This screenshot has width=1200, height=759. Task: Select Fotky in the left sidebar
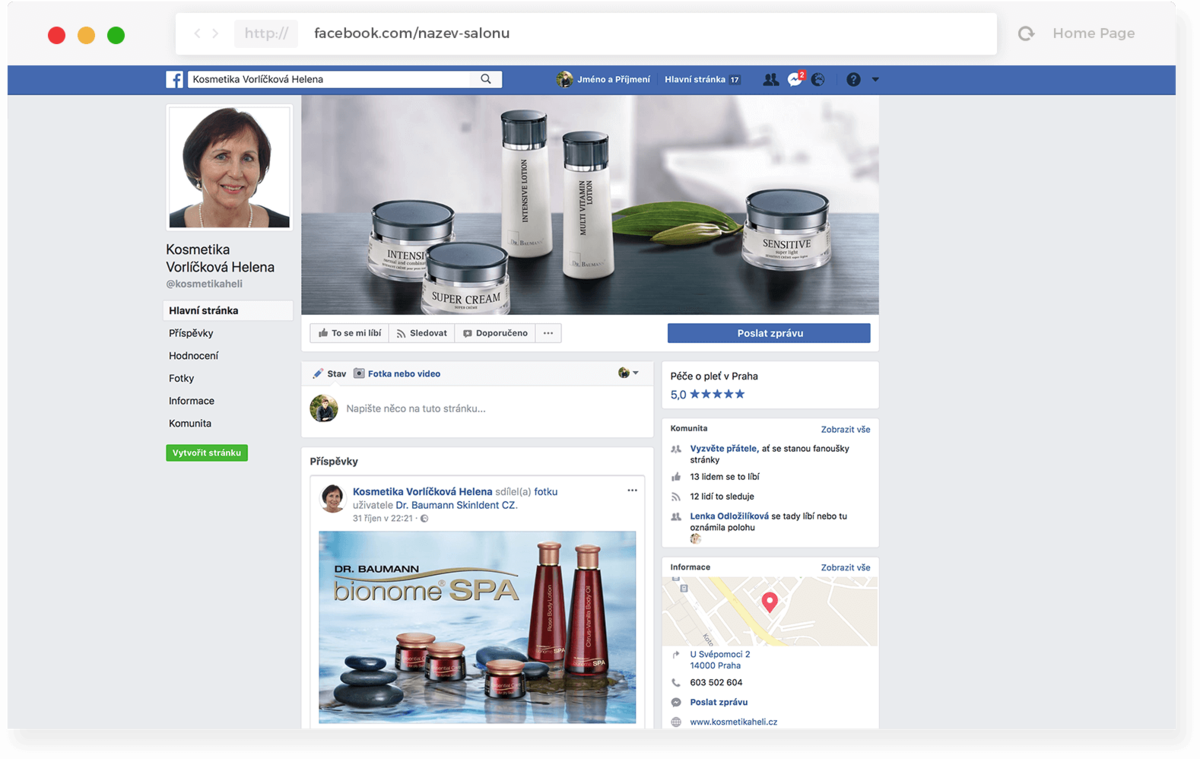182,378
